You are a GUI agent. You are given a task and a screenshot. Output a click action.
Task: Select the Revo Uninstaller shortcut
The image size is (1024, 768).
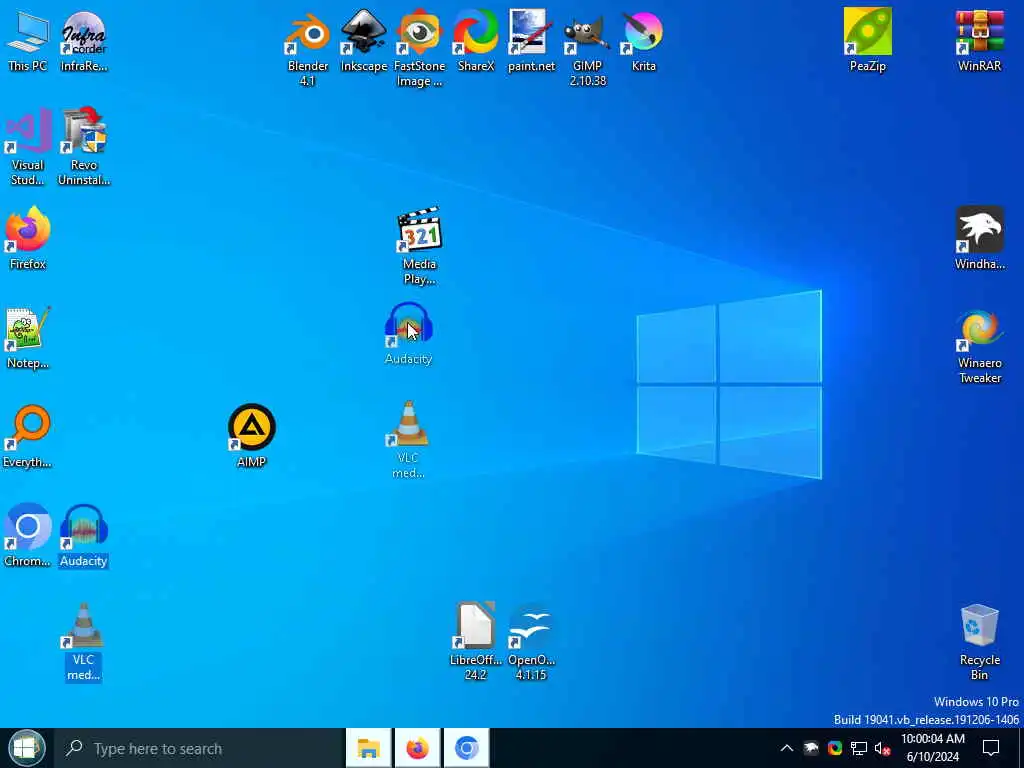click(x=84, y=148)
